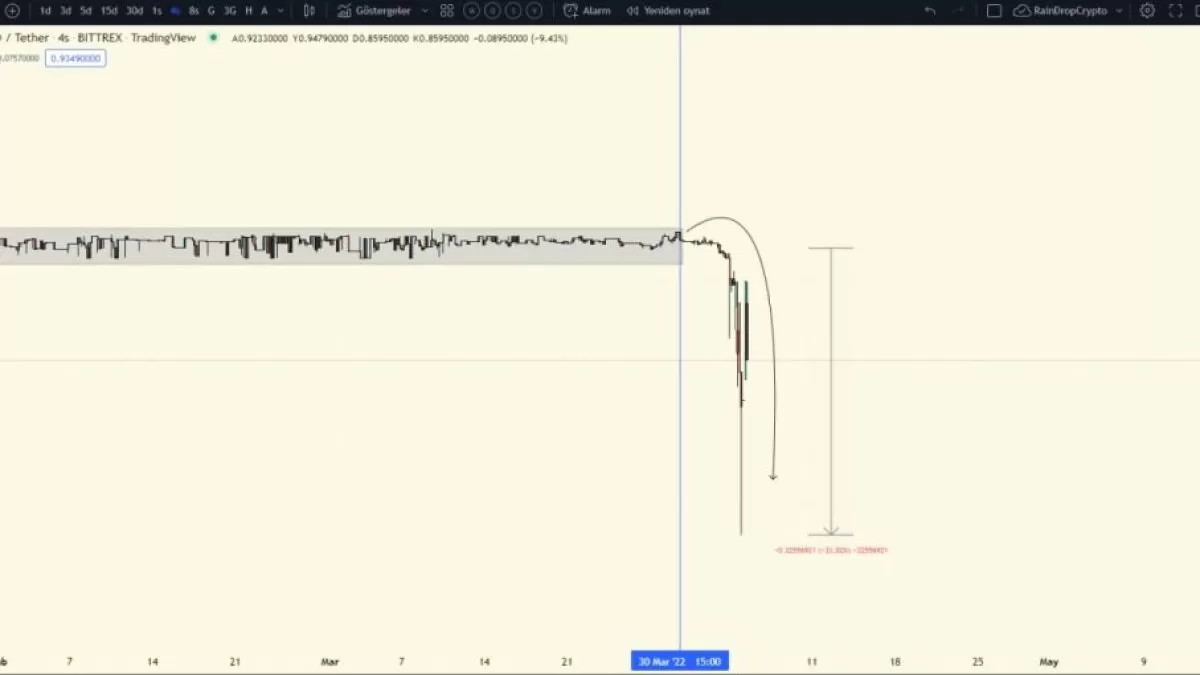Select the 1d timeframe
This screenshot has width=1200, height=675.
coord(45,11)
